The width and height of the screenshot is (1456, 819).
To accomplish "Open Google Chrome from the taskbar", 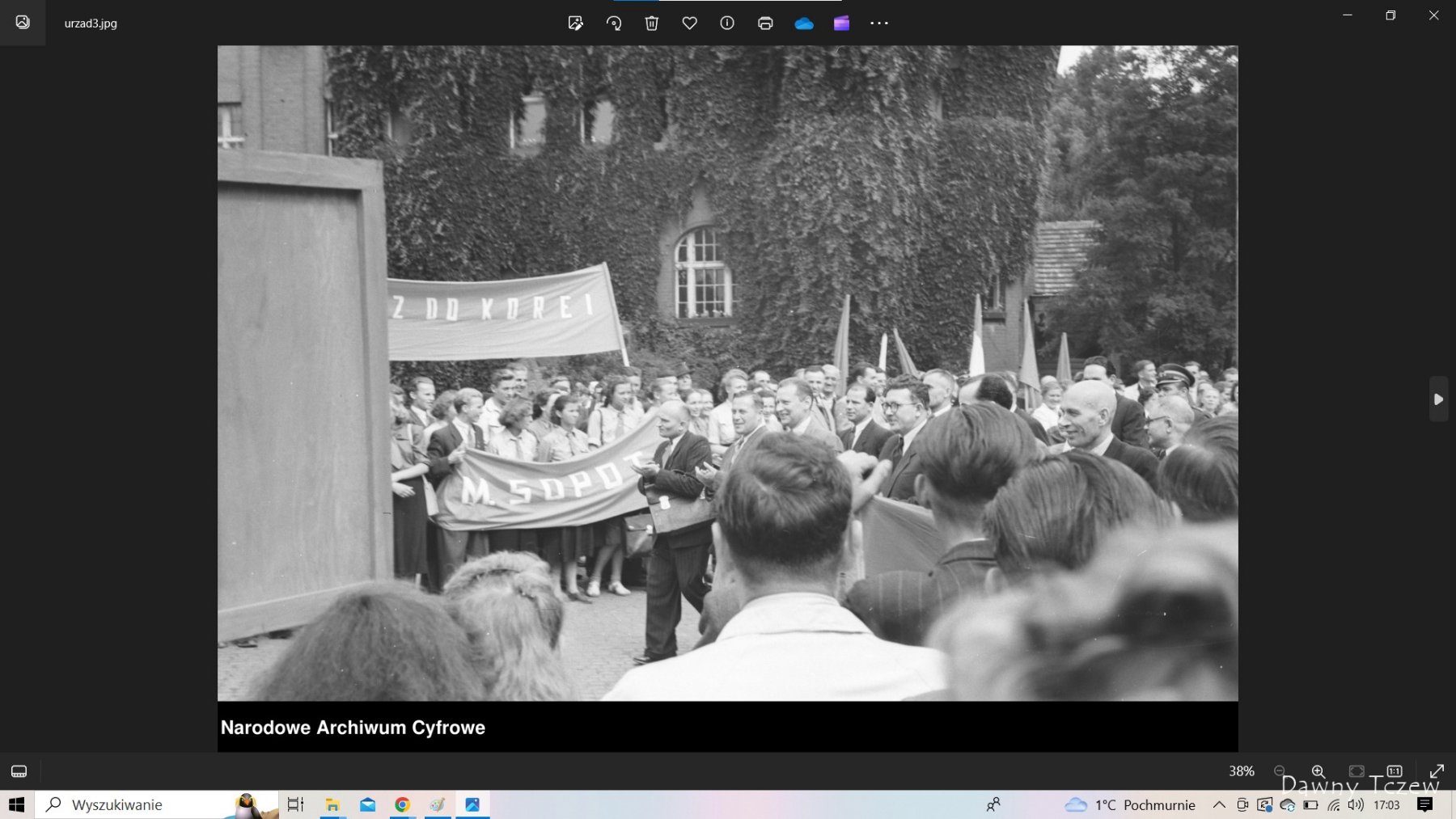I will pyautogui.click(x=402, y=804).
